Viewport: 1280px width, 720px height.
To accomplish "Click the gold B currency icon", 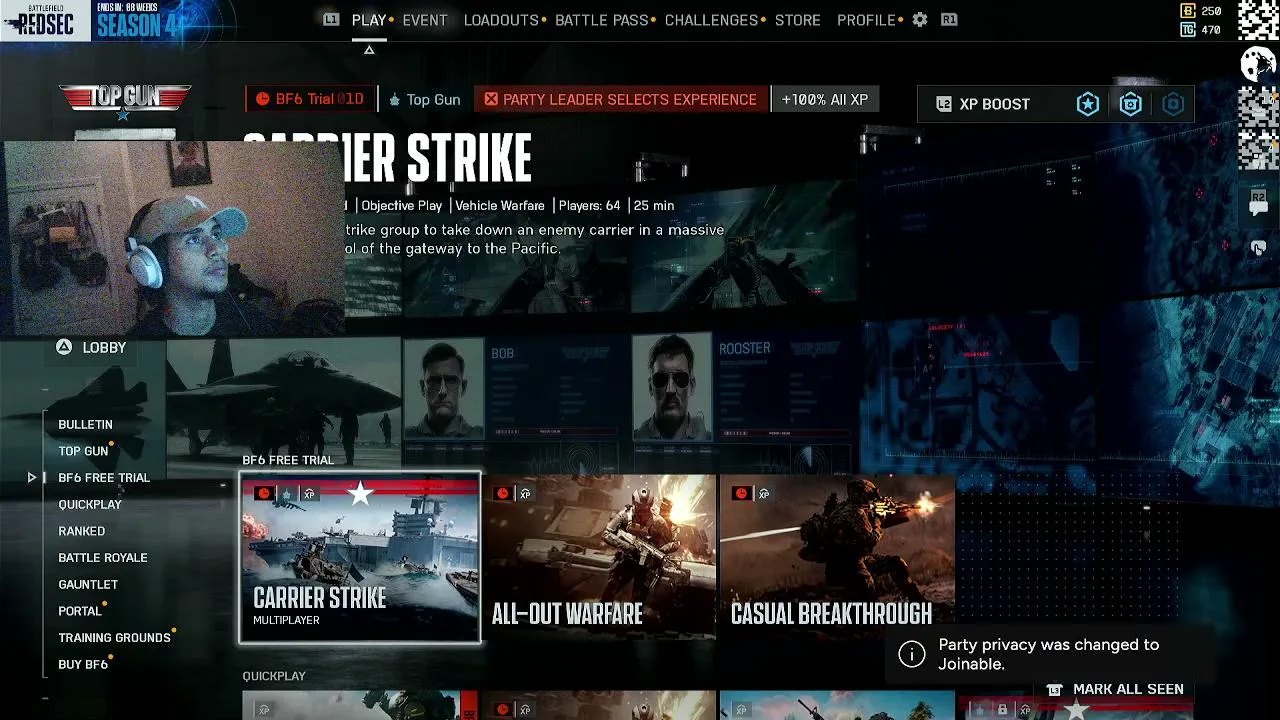I will click(x=1188, y=11).
